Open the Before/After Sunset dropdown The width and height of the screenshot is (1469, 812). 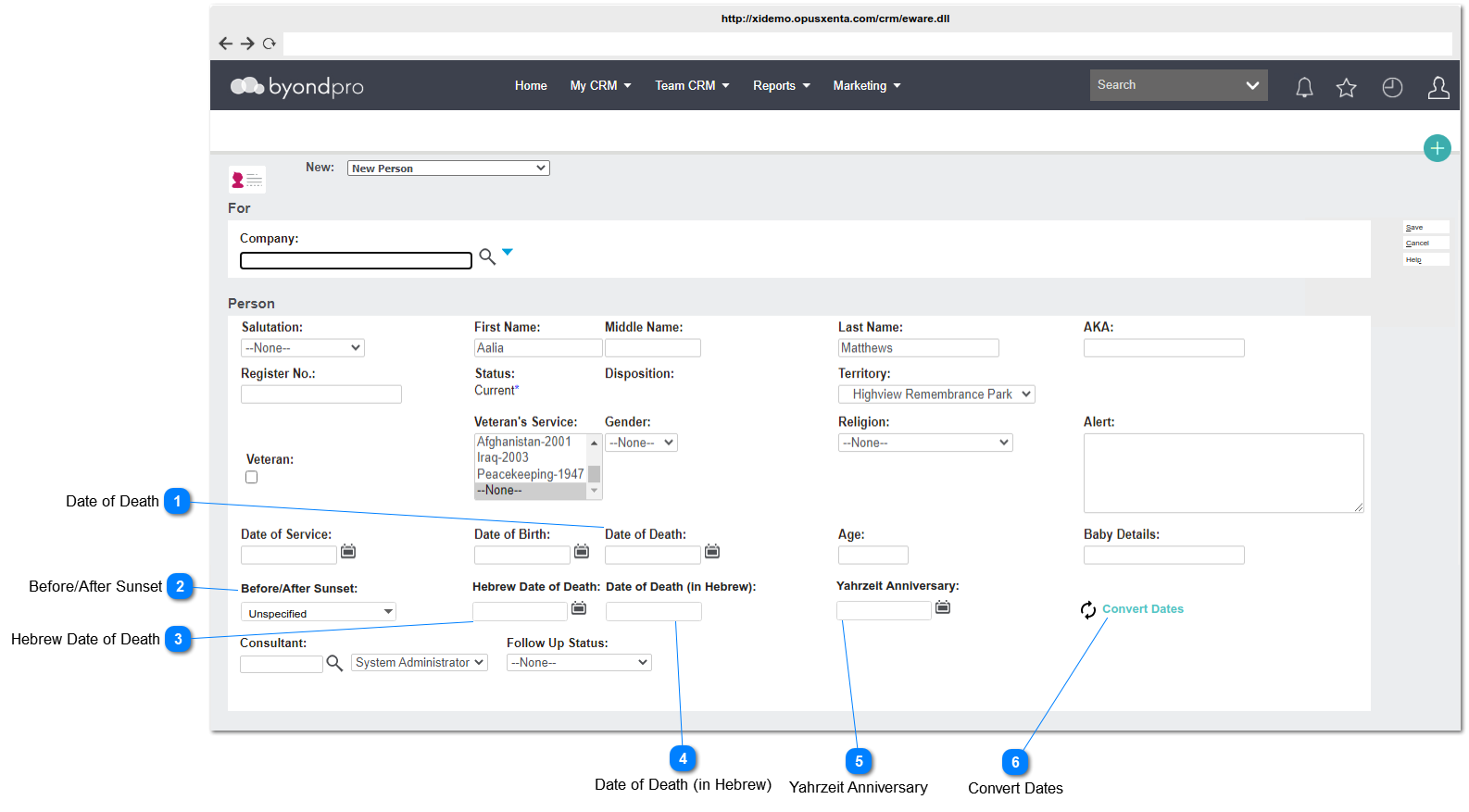pos(319,613)
